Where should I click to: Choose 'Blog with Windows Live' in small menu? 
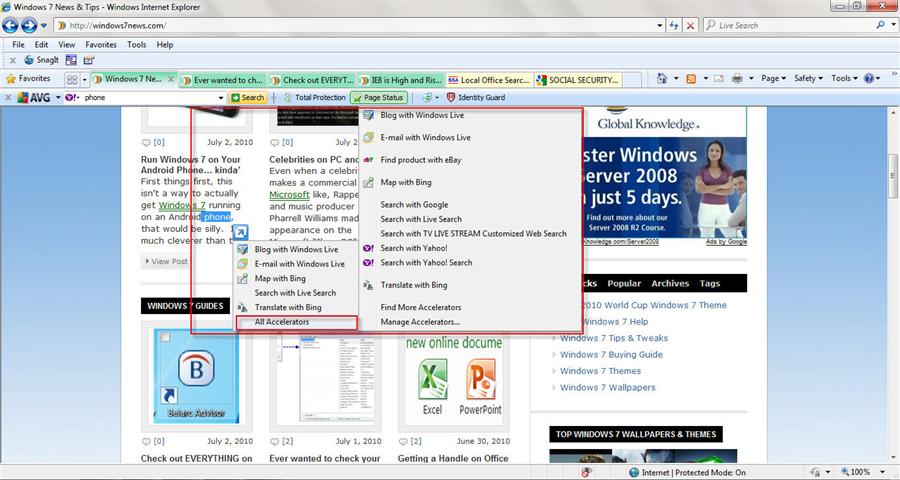point(296,249)
